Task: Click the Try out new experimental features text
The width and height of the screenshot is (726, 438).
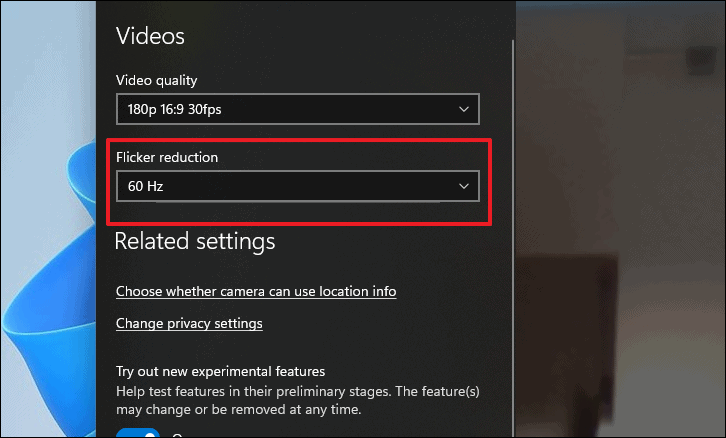Action: (x=220, y=371)
